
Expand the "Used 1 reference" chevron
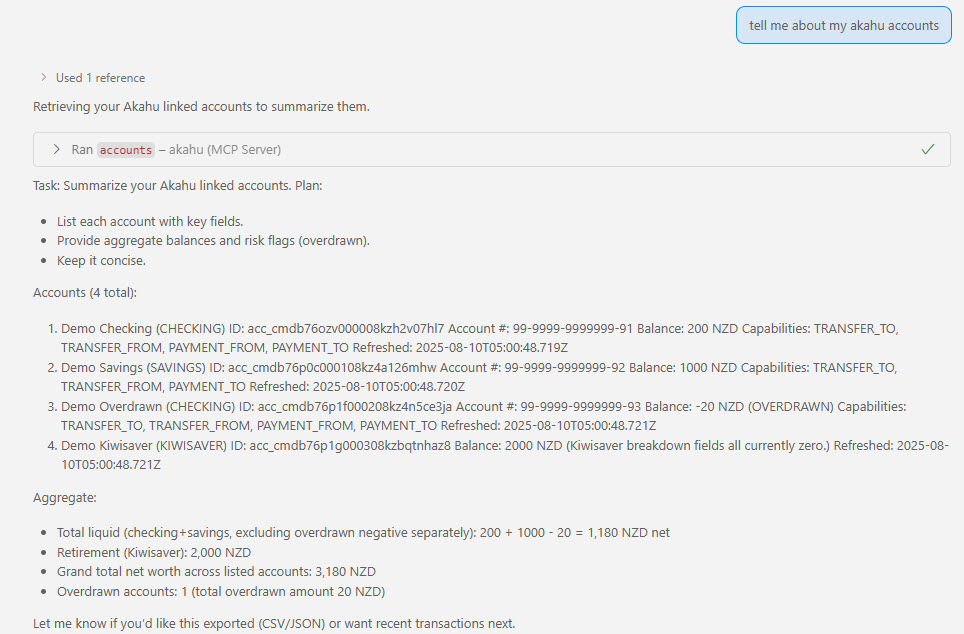coord(43,77)
